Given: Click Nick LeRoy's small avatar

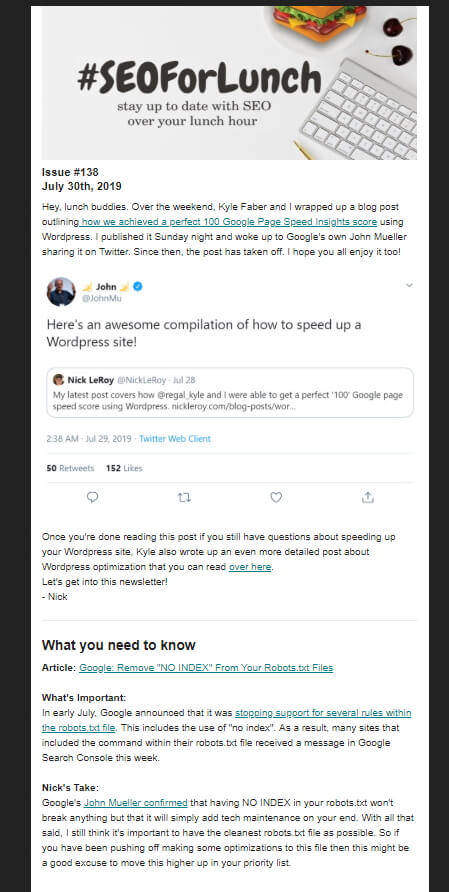Looking at the screenshot, I should [58, 379].
